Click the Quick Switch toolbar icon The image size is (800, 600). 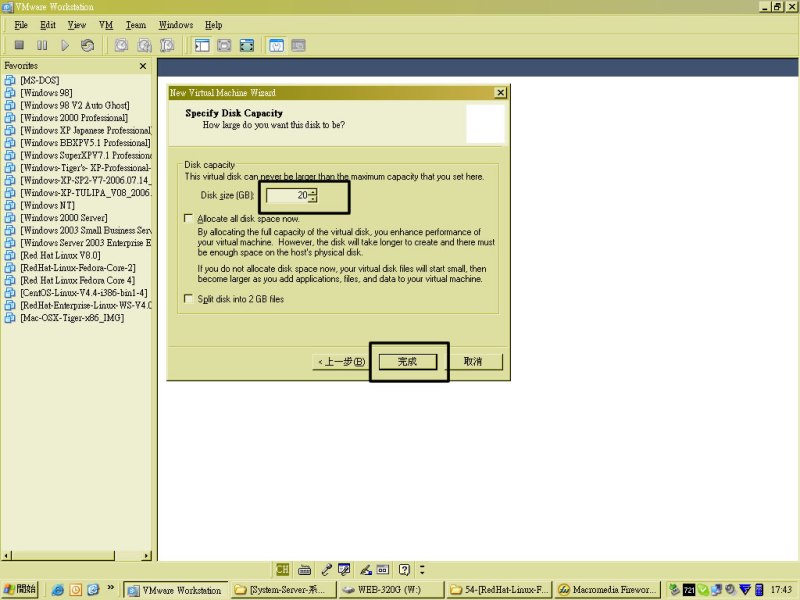(x=224, y=45)
